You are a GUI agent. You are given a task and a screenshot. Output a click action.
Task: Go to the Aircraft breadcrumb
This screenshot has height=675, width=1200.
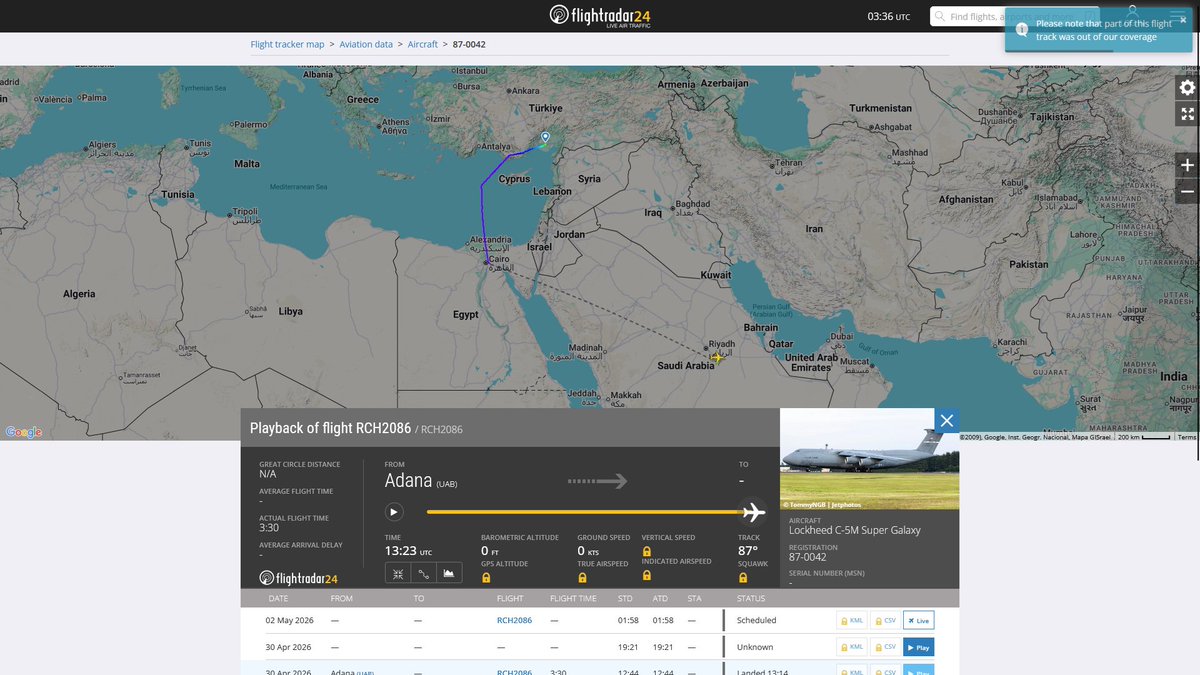[x=422, y=44]
